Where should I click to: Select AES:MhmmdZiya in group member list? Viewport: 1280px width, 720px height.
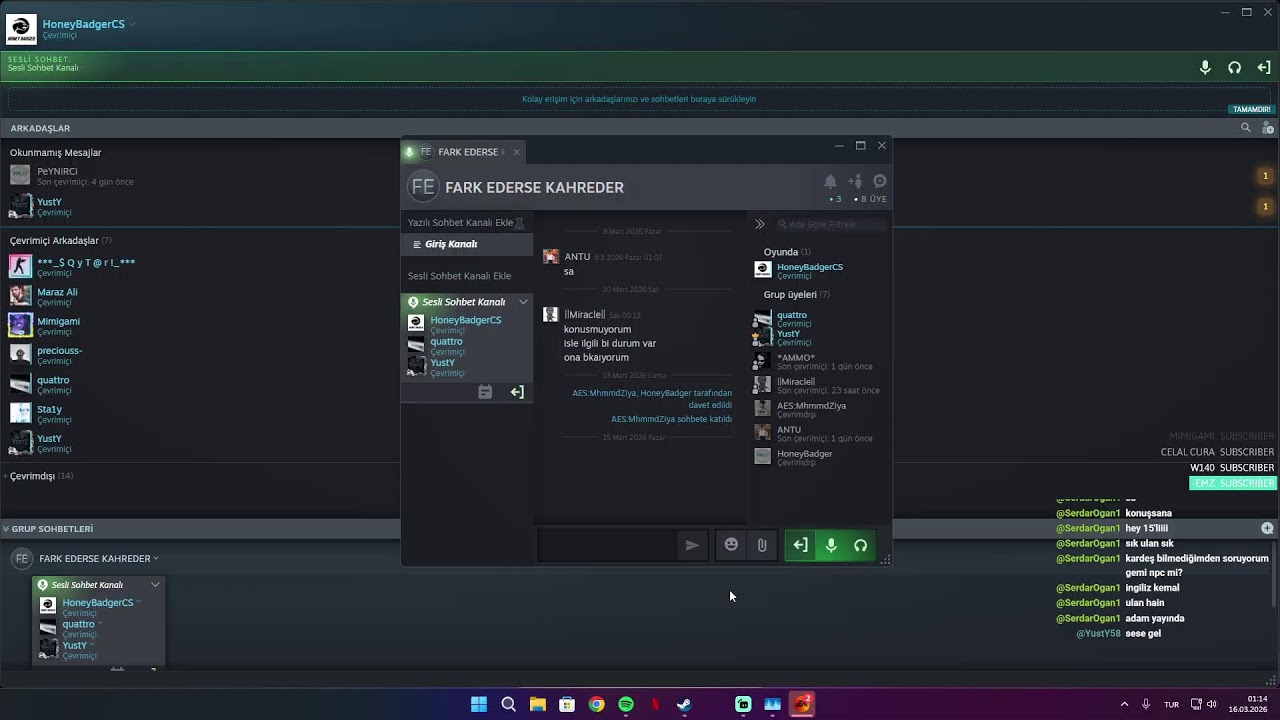coord(801,410)
